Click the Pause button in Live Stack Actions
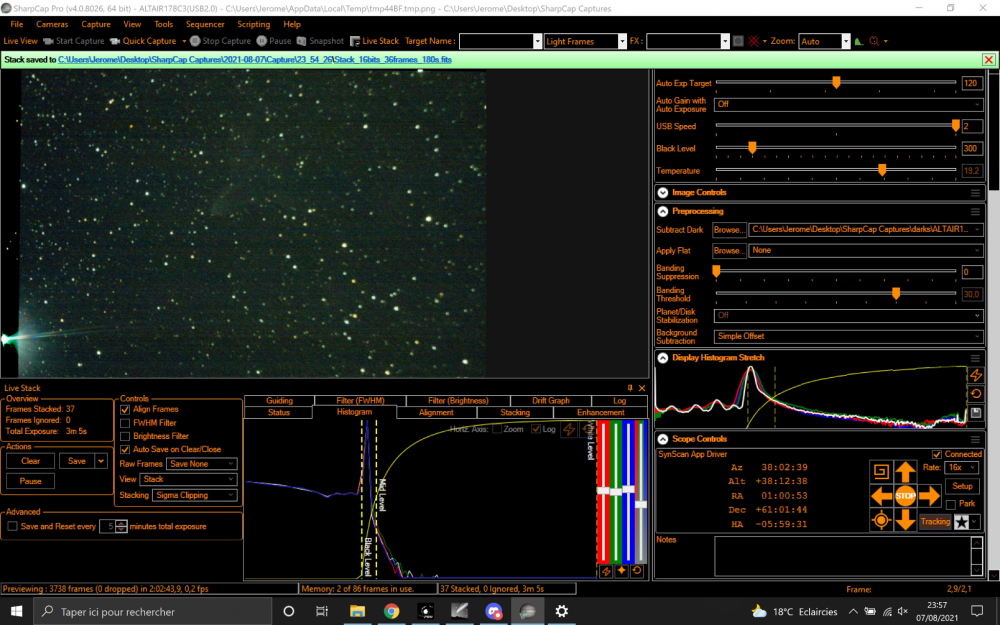 30,481
